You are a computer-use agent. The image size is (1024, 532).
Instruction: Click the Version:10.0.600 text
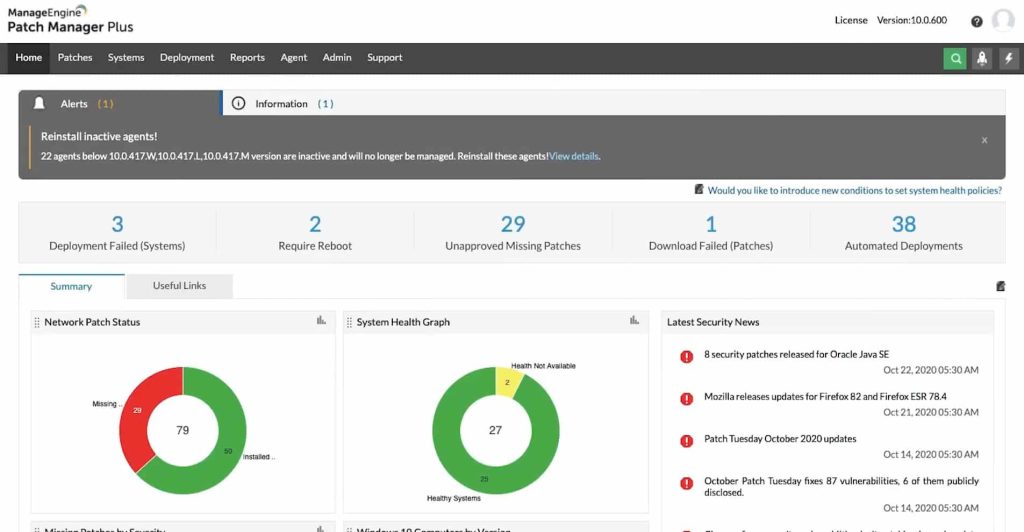(912, 20)
